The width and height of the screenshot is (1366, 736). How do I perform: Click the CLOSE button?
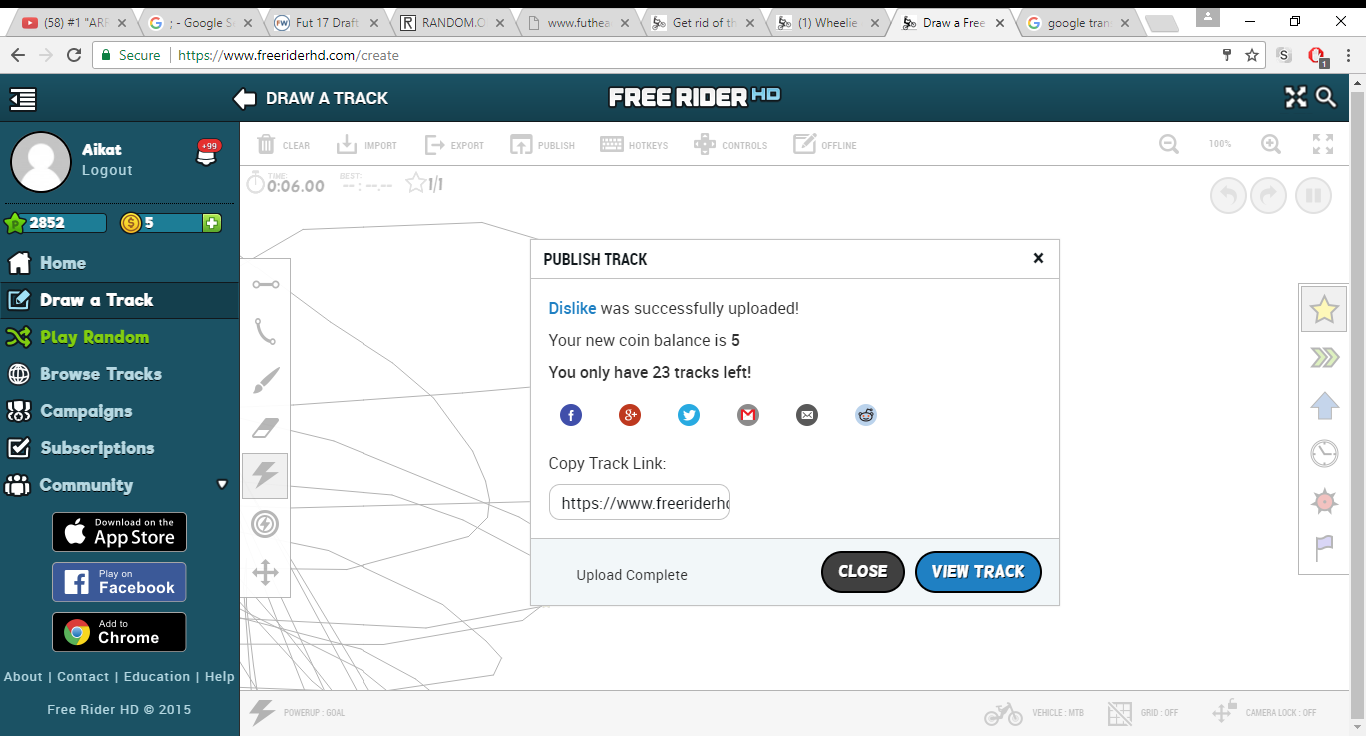(863, 572)
